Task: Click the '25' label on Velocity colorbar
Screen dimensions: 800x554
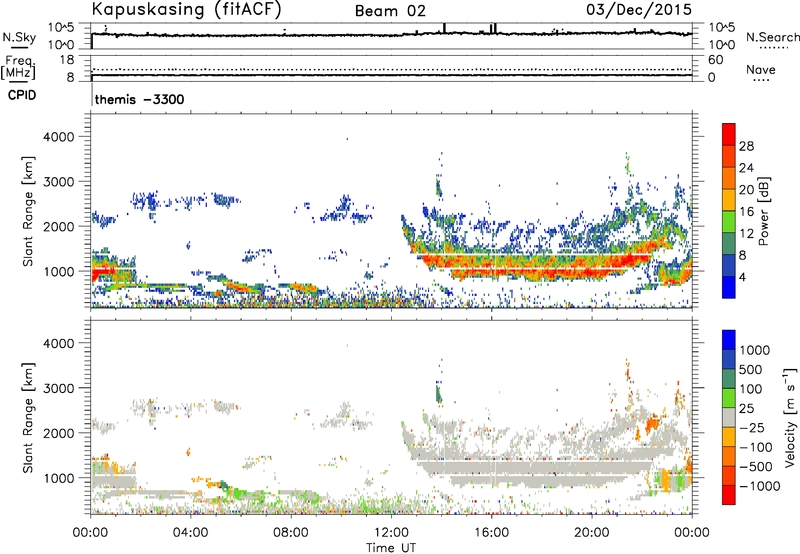Action: pyautogui.click(x=746, y=409)
